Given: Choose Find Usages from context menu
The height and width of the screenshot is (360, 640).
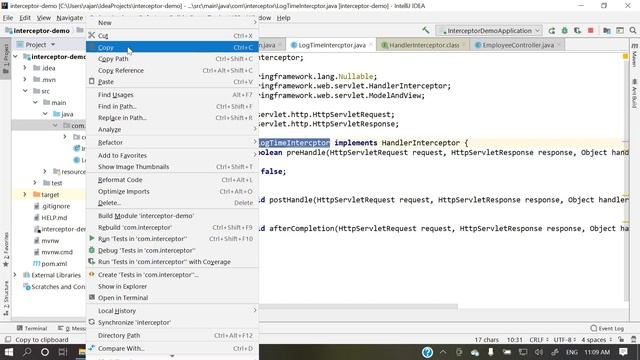Looking at the screenshot, I should click(x=172, y=95).
